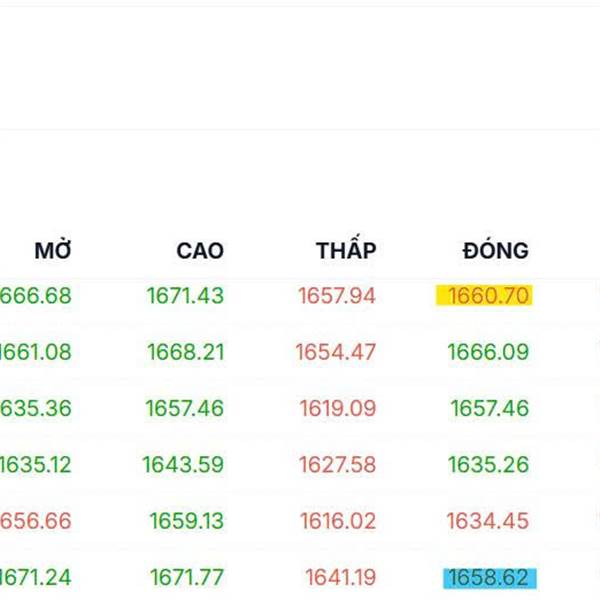Select the ĐÓNG column header

click(x=495, y=250)
